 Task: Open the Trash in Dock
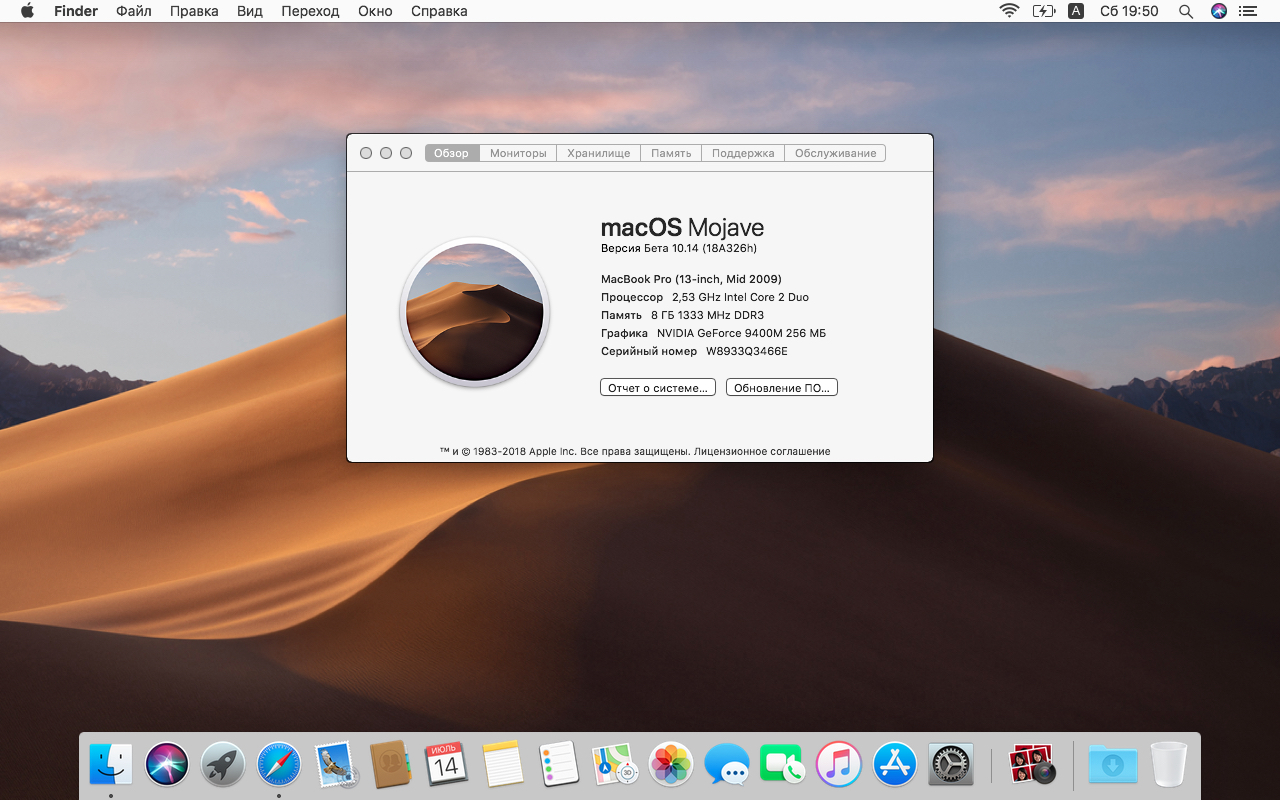[x=1169, y=765]
